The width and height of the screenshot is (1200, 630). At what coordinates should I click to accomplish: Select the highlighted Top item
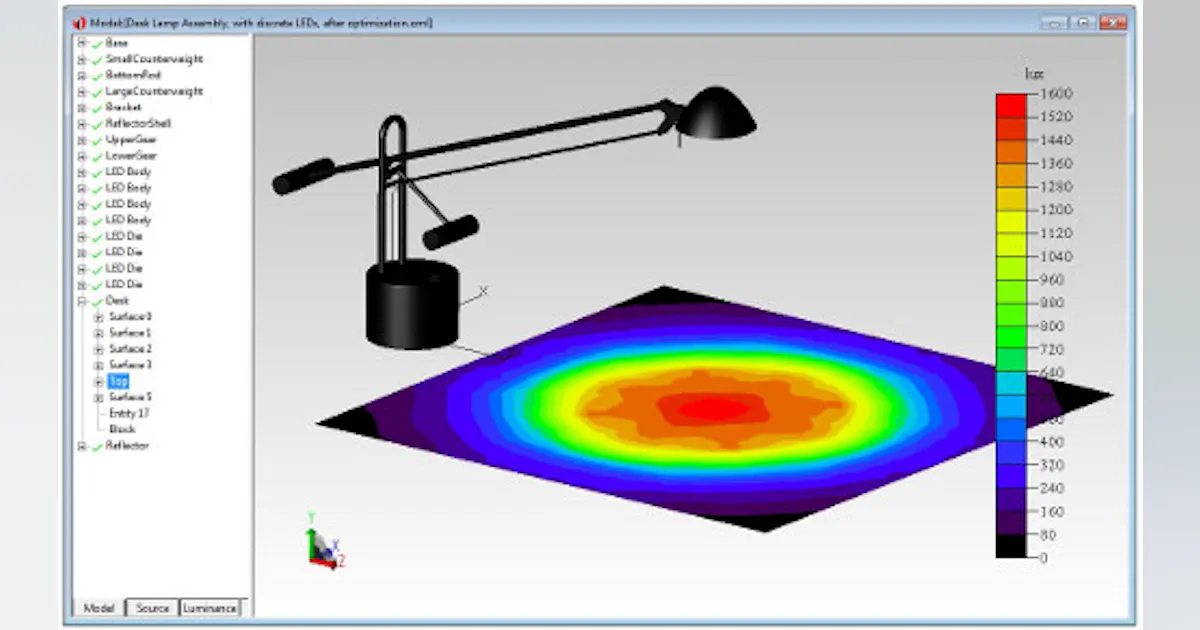pyautogui.click(x=119, y=381)
